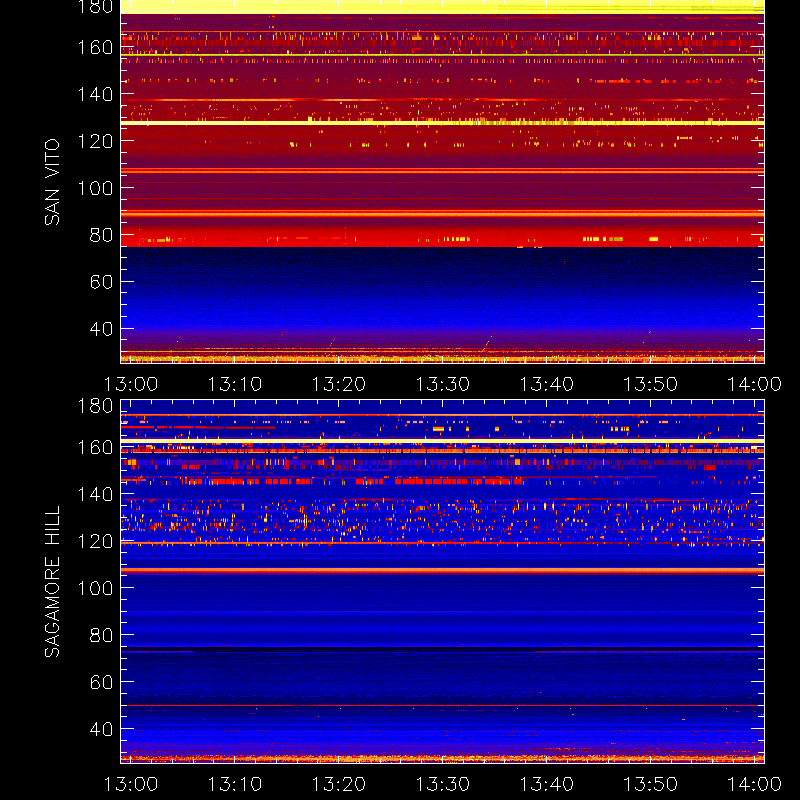Select the 60 tick label on San Vito axis
800x800 pixels.
point(101,282)
